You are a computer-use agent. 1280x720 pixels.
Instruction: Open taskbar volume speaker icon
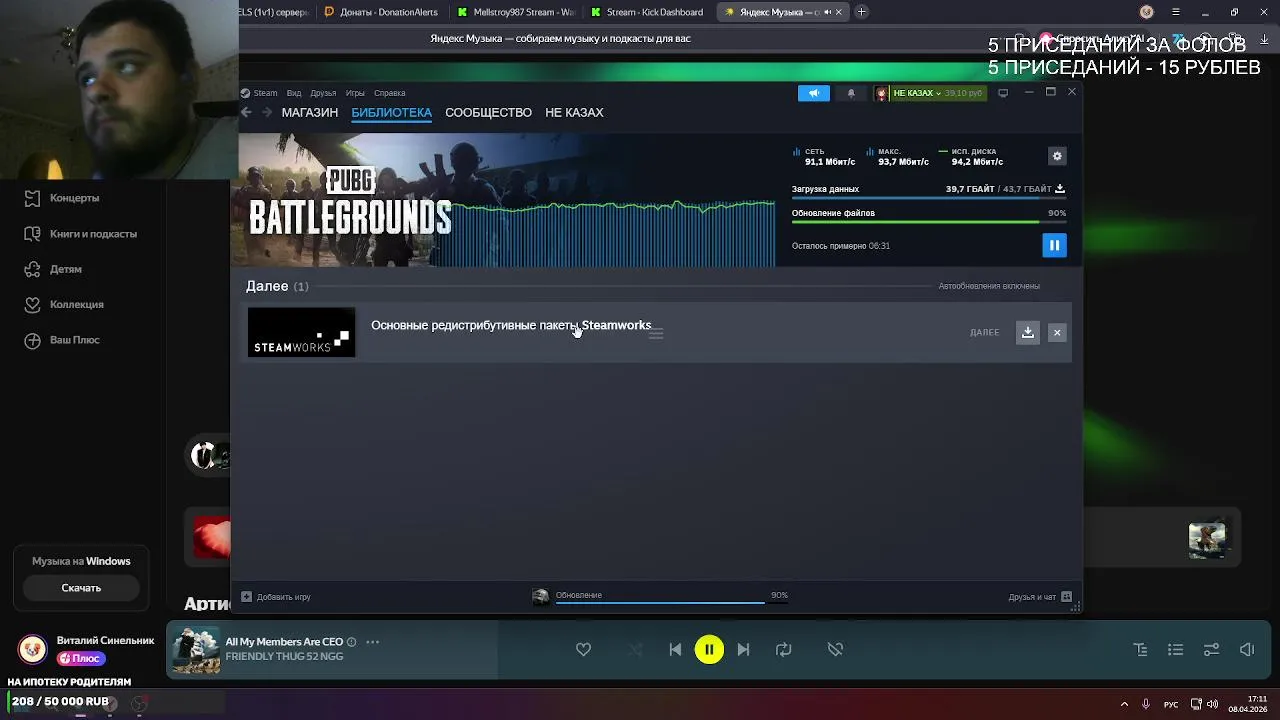1212,704
